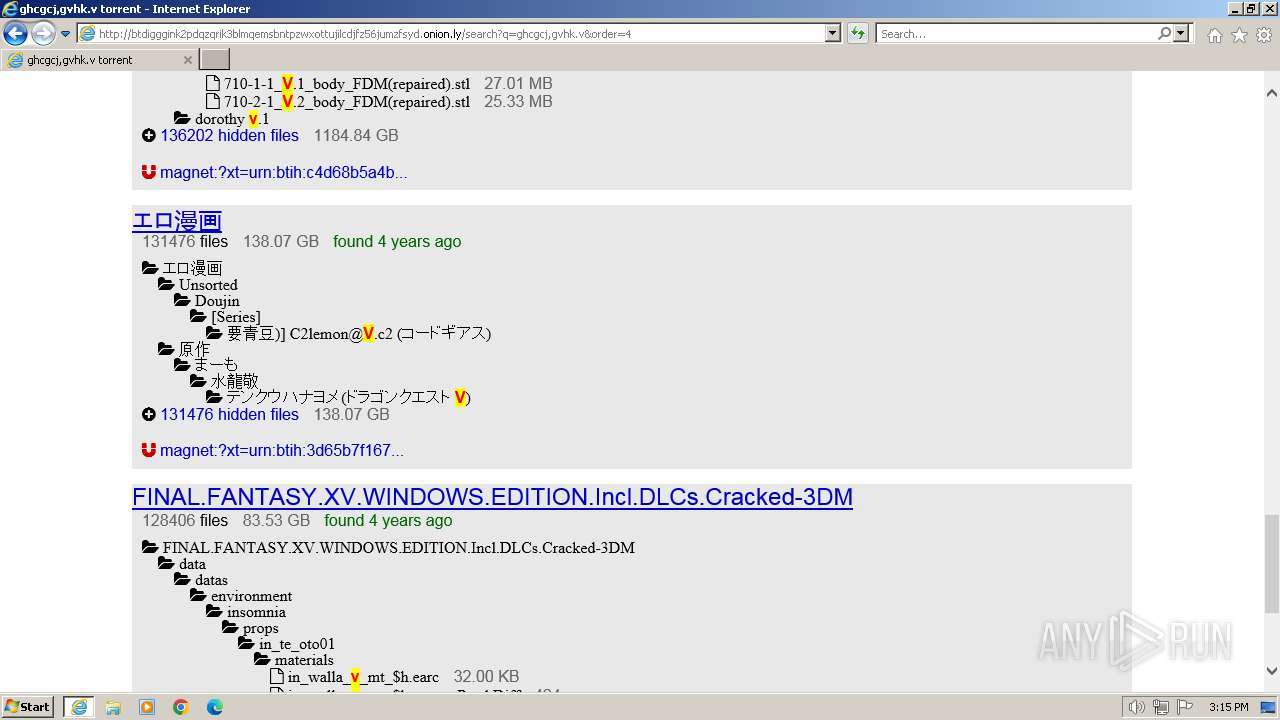The width and height of the screenshot is (1280, 720).
Task: Click the insomnia folder icon
Action: [214, 611]
